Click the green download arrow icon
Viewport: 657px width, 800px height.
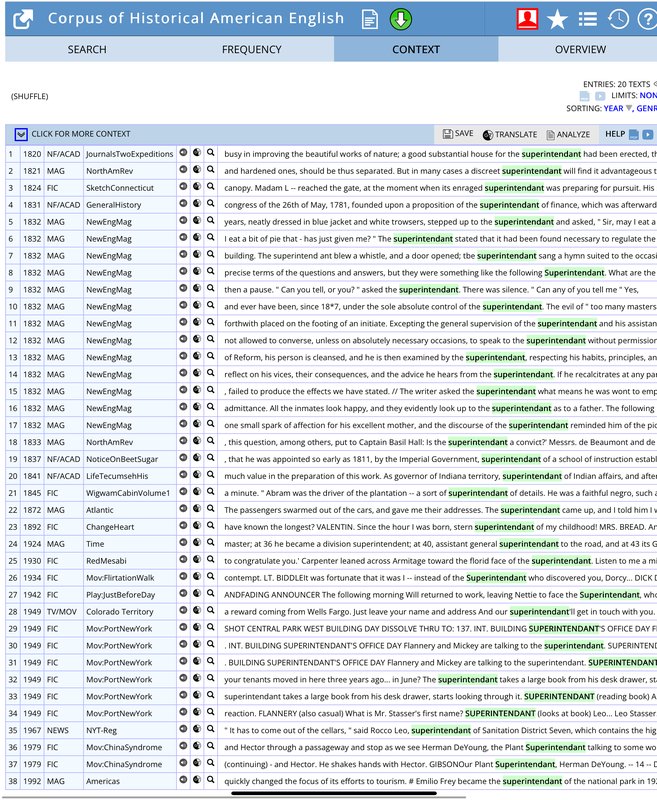click(401, 19)
